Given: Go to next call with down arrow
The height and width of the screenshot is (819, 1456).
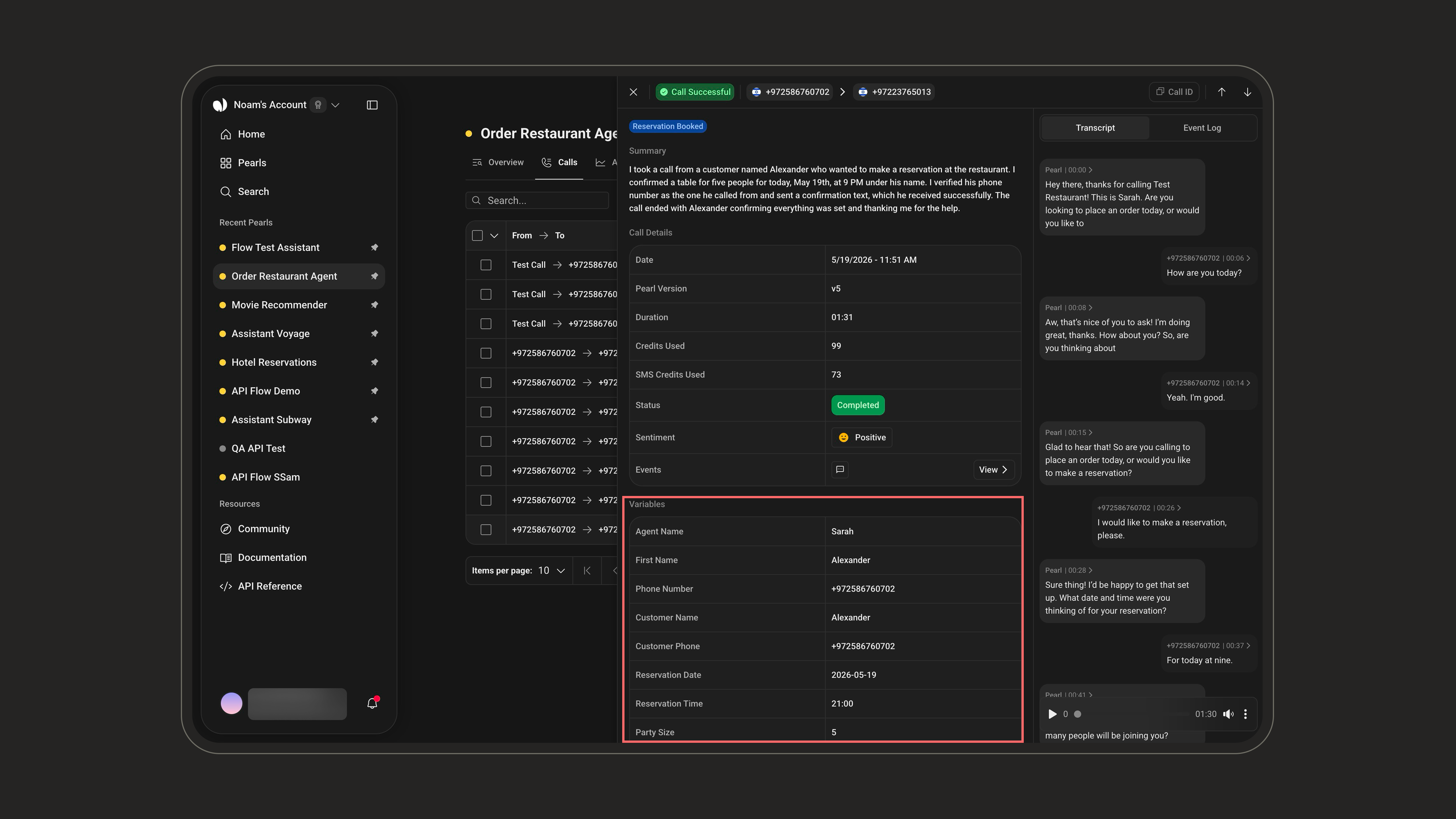Looking at the screenshot, I should coord(1248,92).
